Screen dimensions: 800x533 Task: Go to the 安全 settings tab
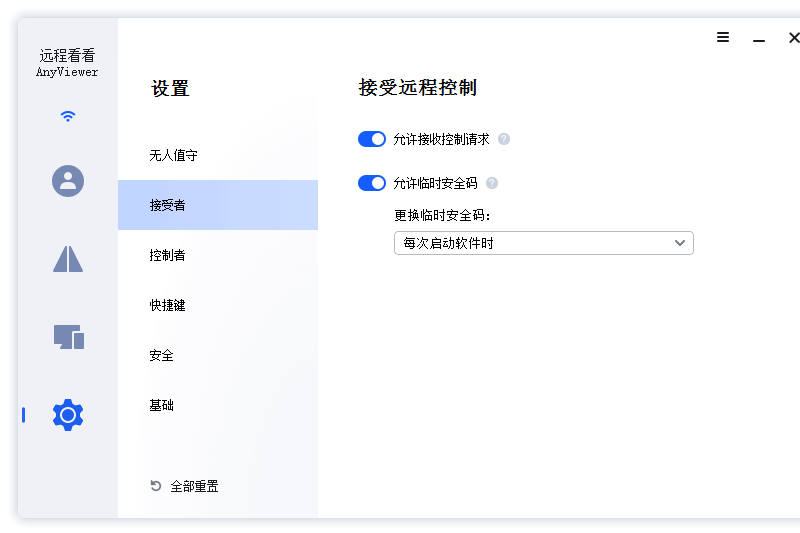162,355
